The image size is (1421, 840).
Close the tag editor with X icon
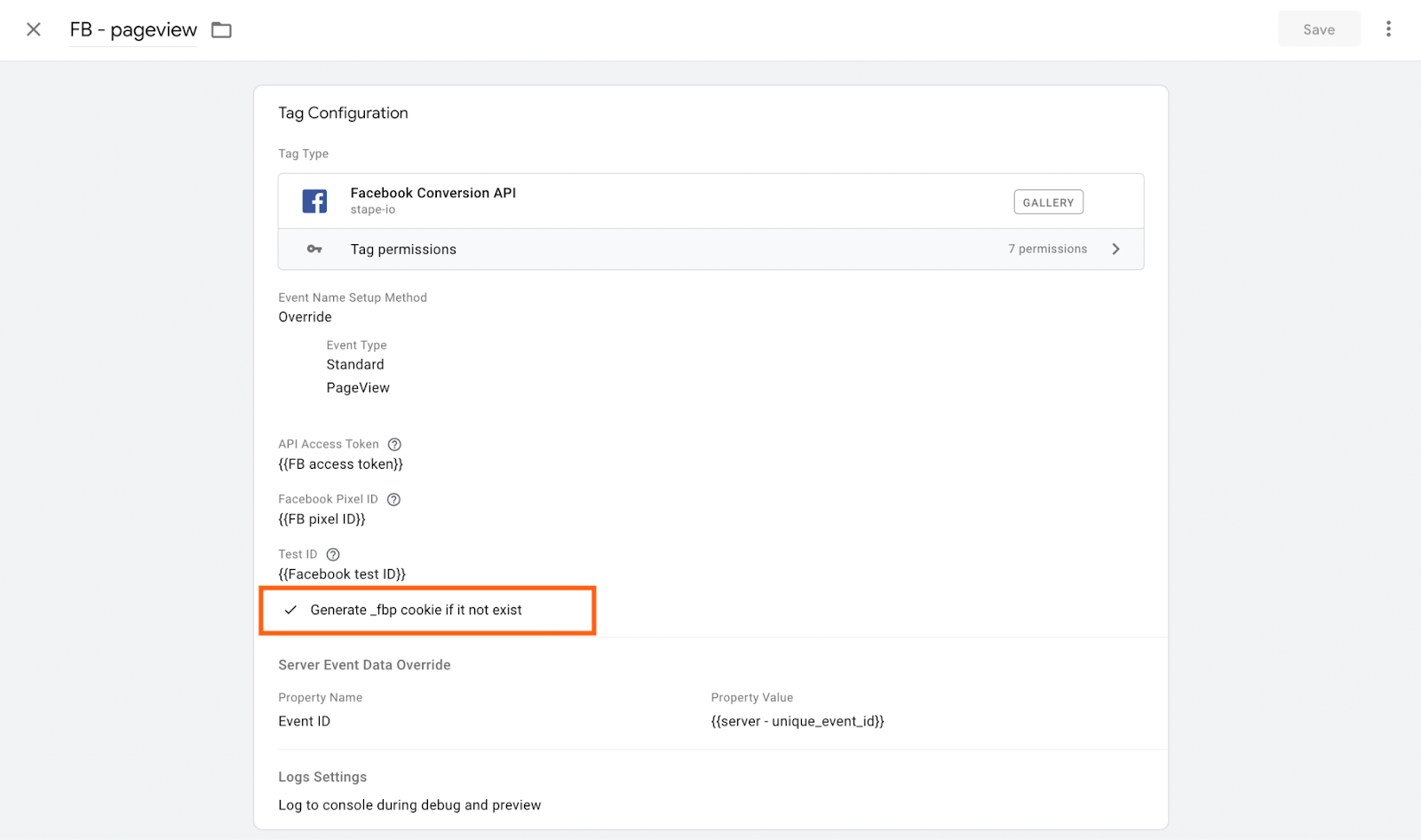(34, 29)
